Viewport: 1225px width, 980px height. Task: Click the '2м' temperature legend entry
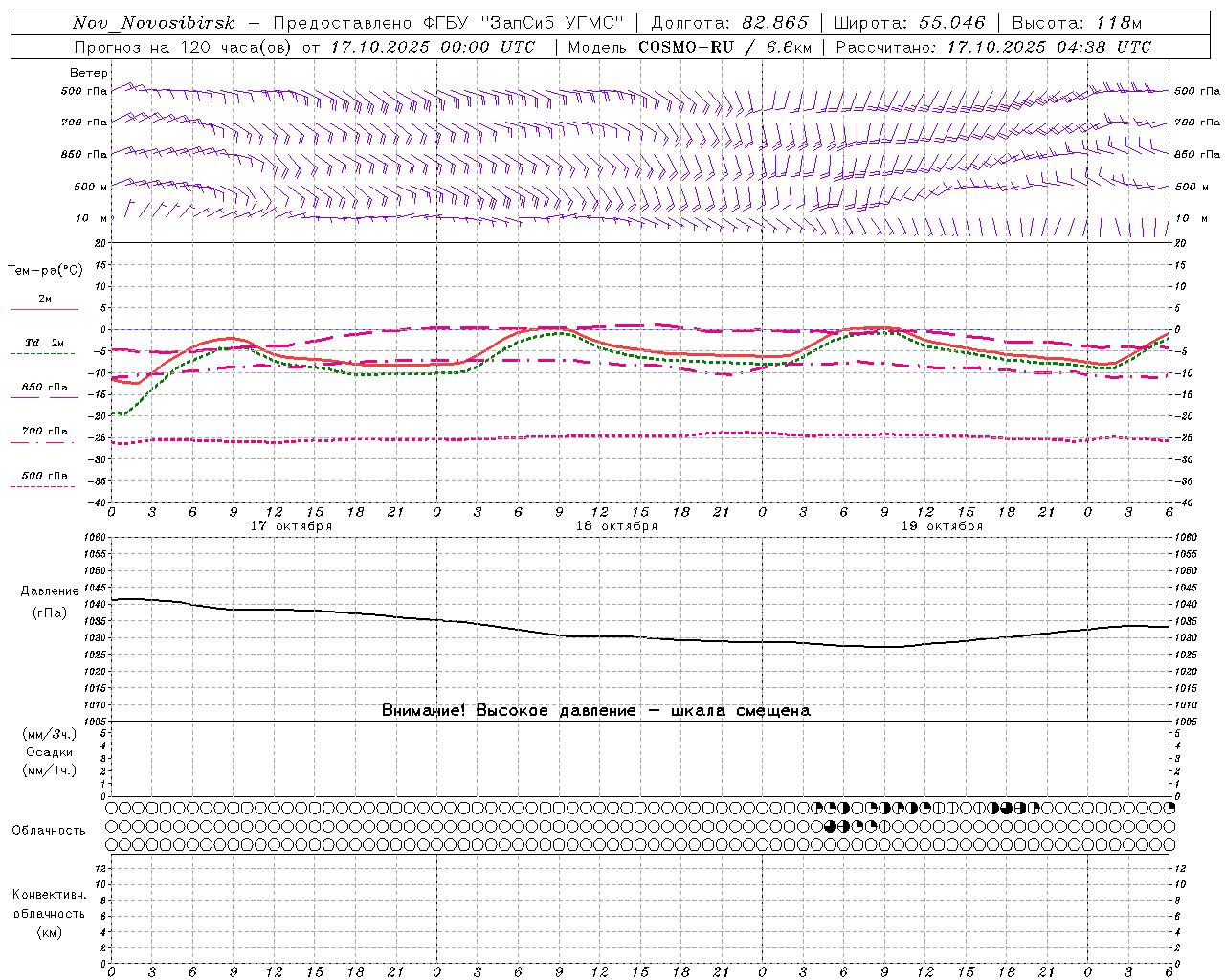point(45,299)
